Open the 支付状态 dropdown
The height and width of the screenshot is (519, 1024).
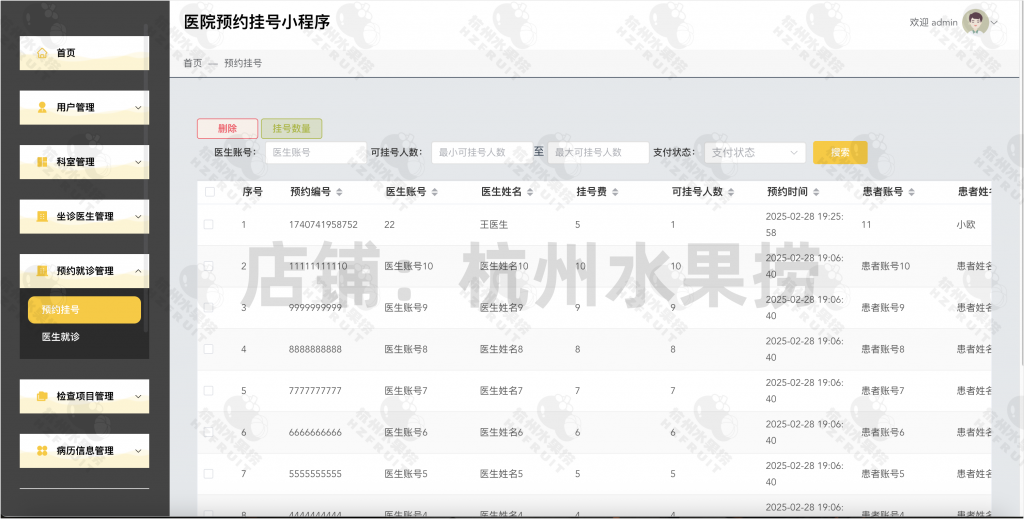(754, 153)
